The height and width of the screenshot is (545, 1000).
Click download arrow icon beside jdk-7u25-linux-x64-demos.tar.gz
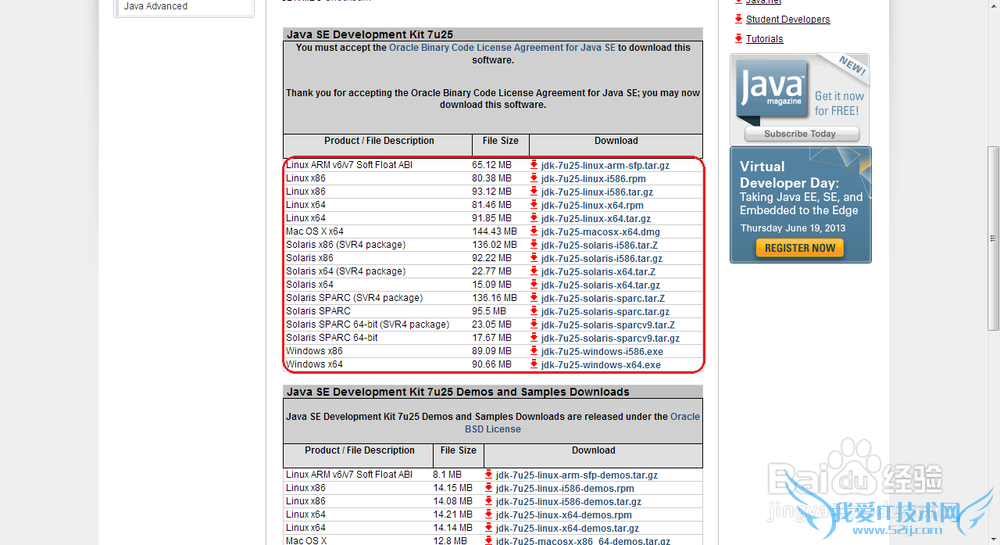489,528
